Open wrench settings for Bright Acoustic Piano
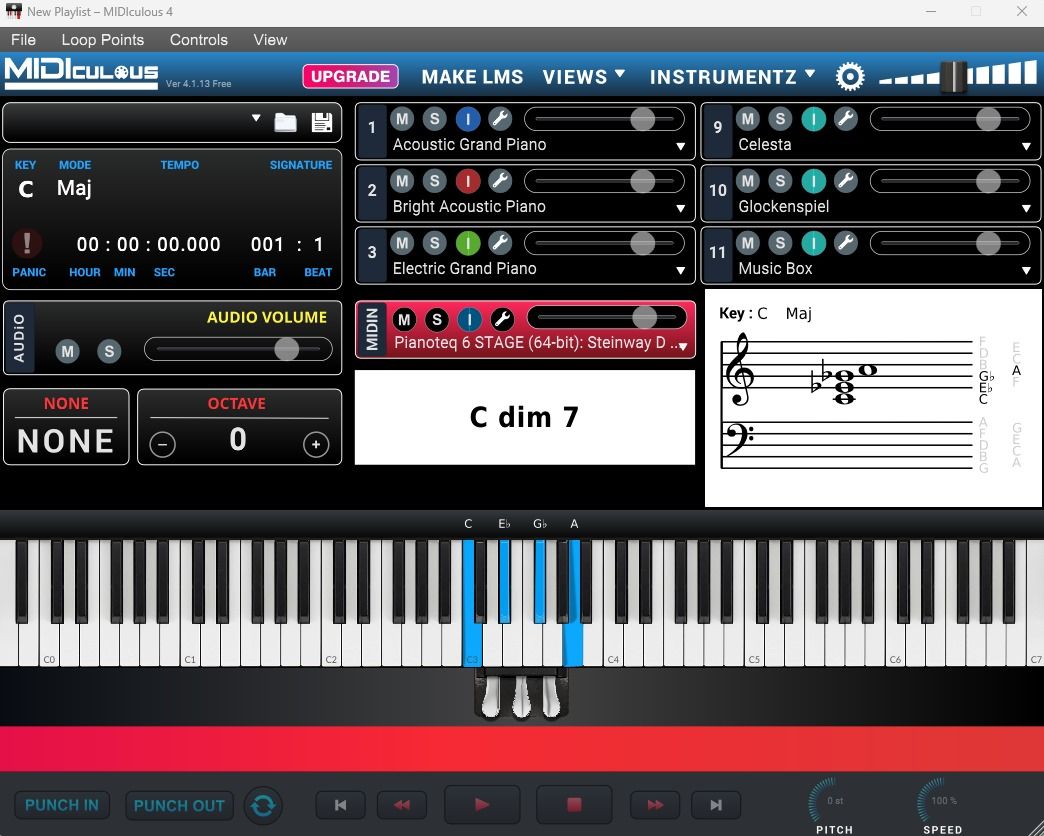Viewport: 1044px width, 836px height. 500,181
